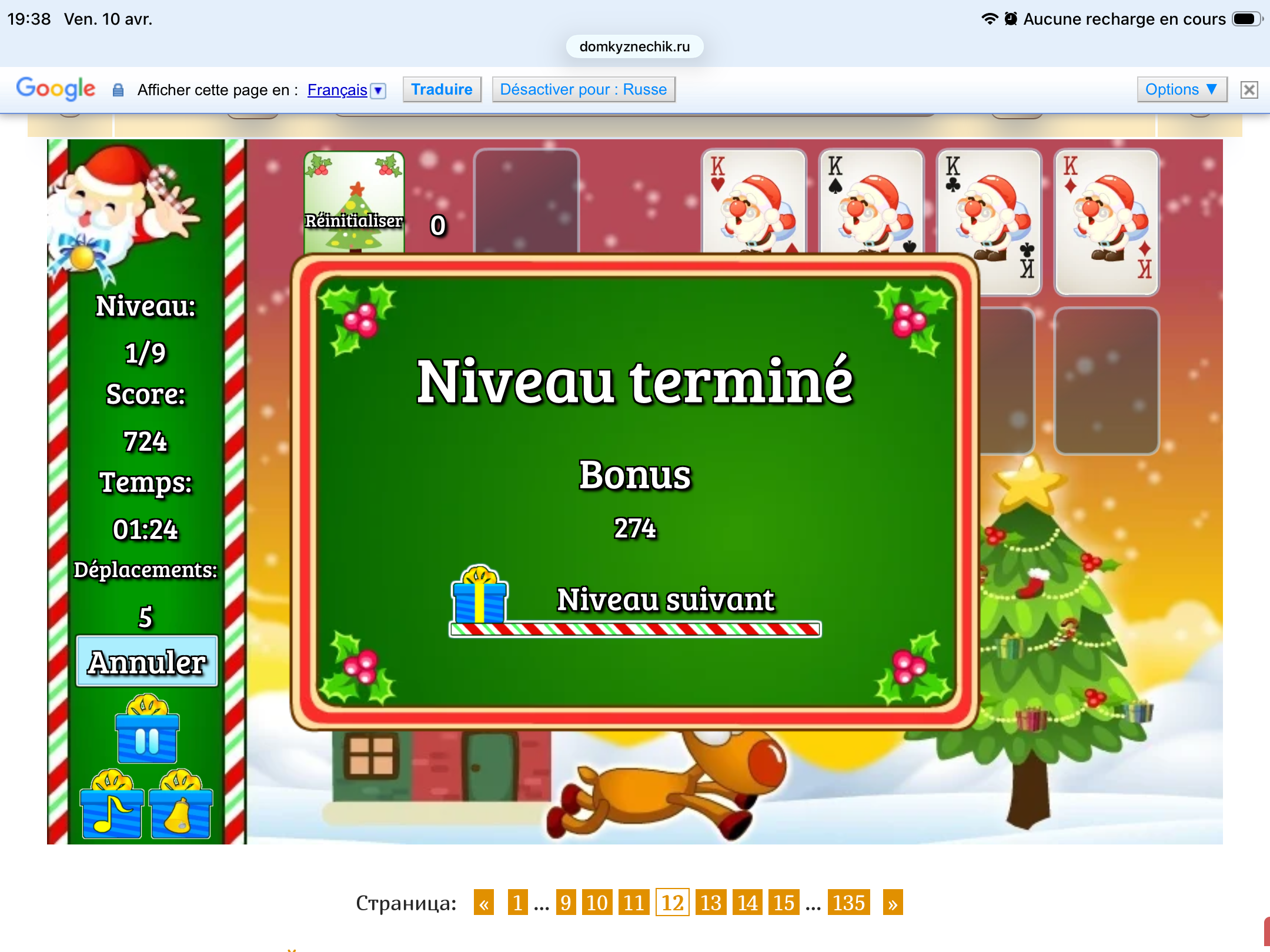The image size is (1270, 952).
Task: Click the King of diamonds card
Action: (1106, 222)
